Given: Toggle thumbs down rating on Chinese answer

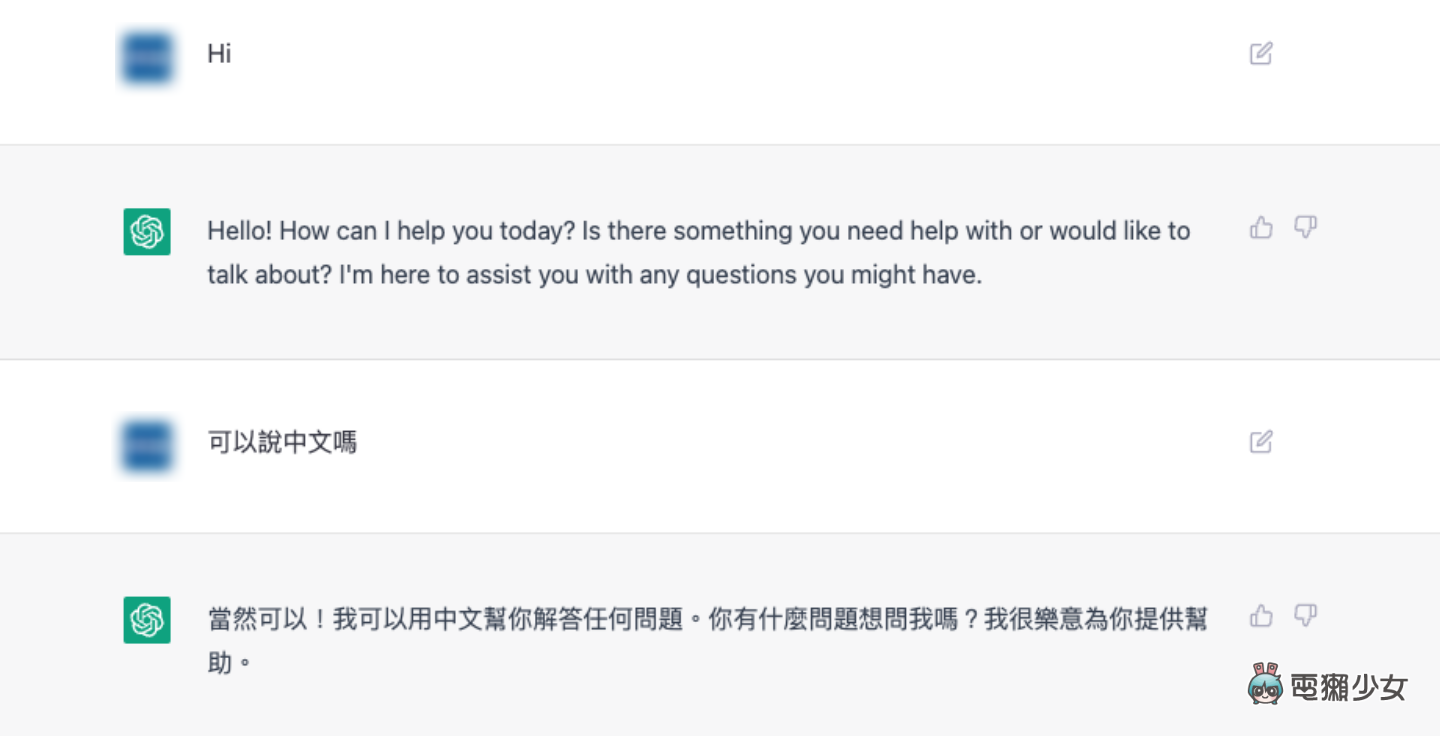Looking at the screenshot, I should pyautogui.click(x=1307, y=617).
